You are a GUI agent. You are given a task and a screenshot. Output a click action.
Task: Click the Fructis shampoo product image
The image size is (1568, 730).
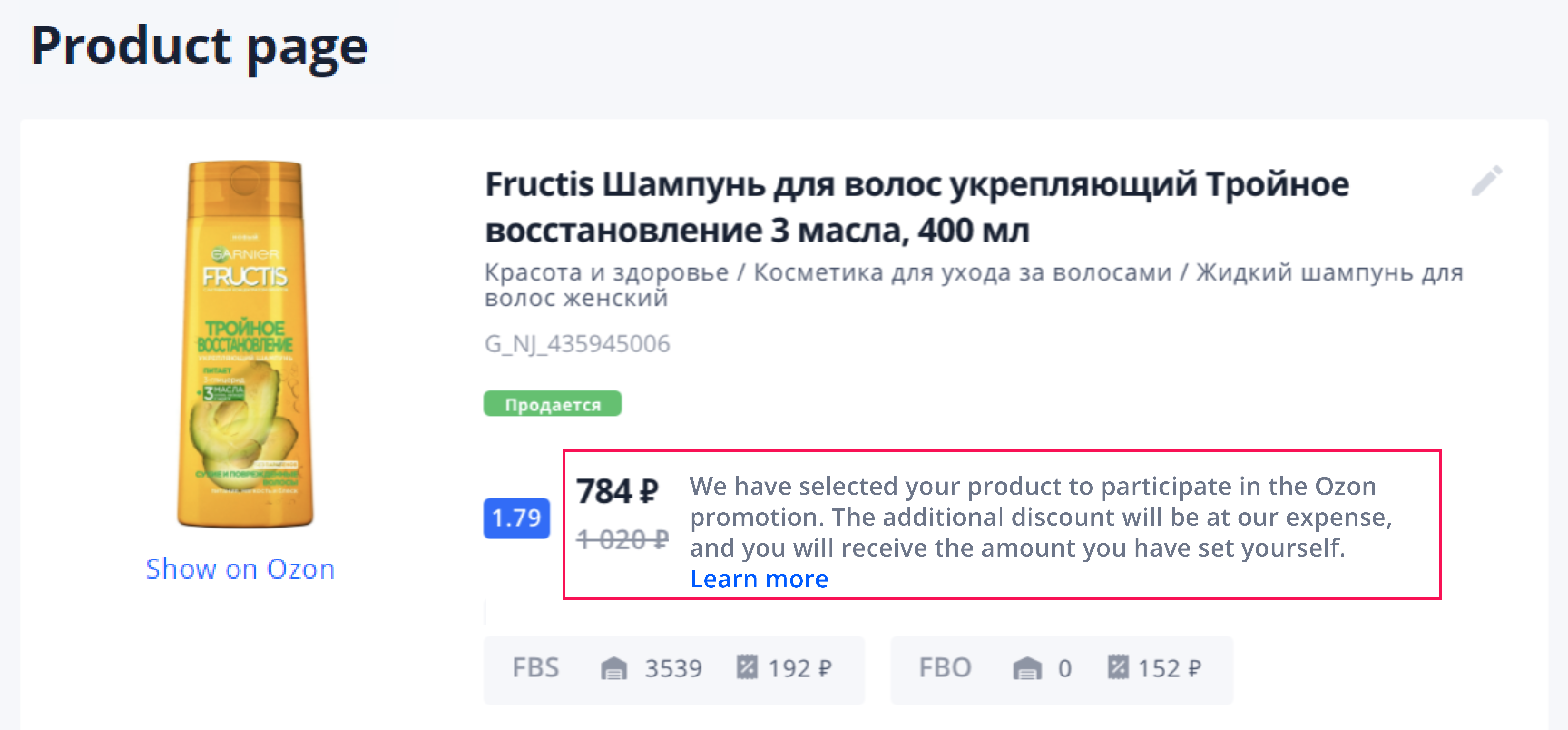click(245, 344)
